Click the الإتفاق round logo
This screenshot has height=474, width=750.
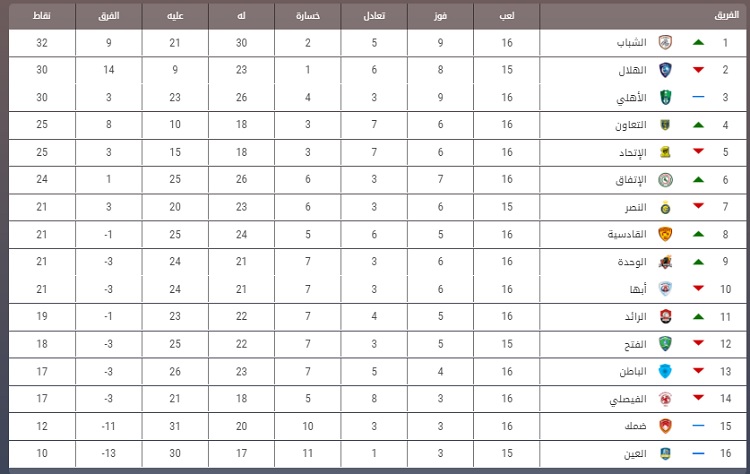[665, 180]
